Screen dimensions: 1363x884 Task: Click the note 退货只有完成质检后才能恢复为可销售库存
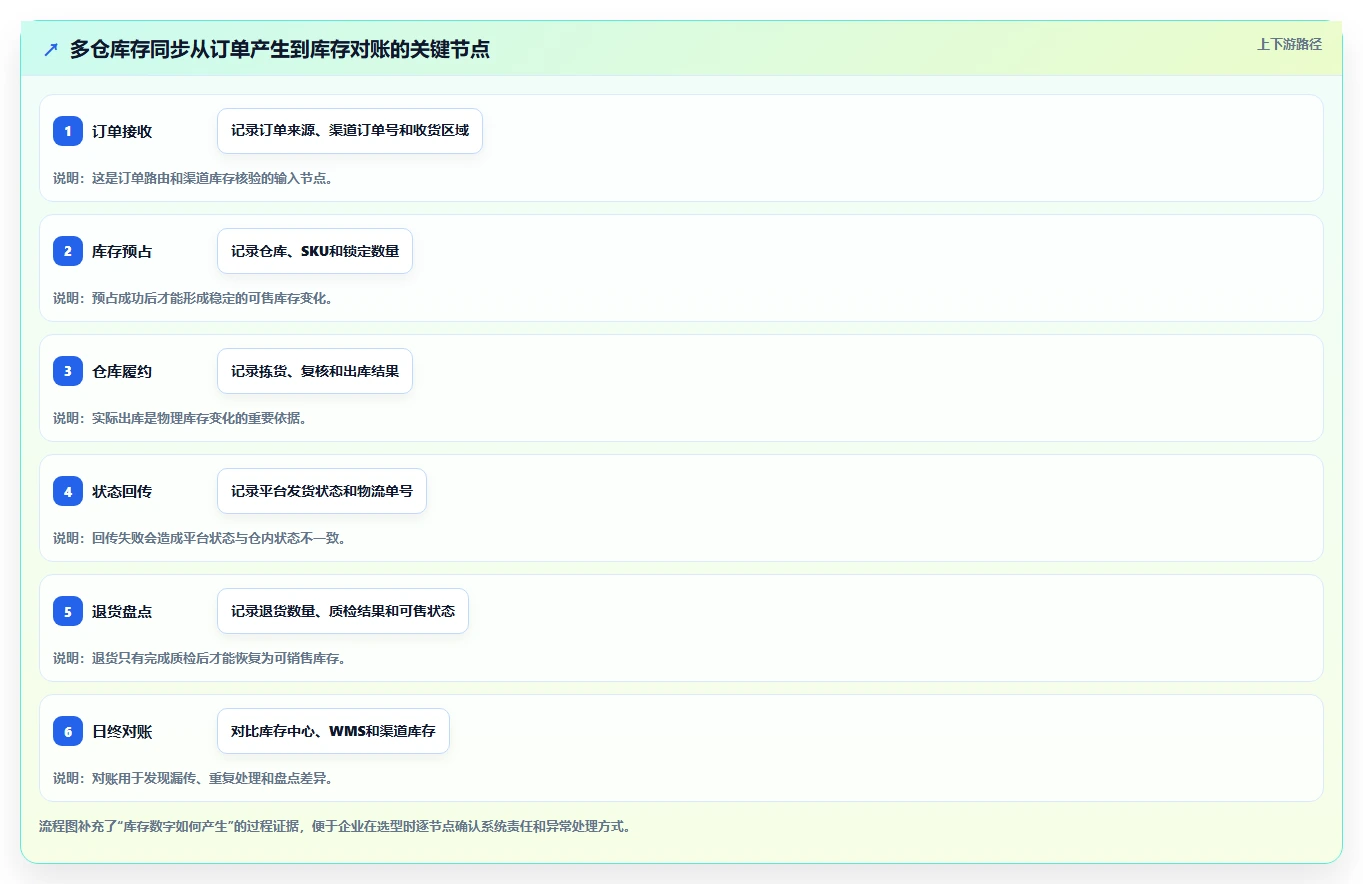tap(200, 658)
